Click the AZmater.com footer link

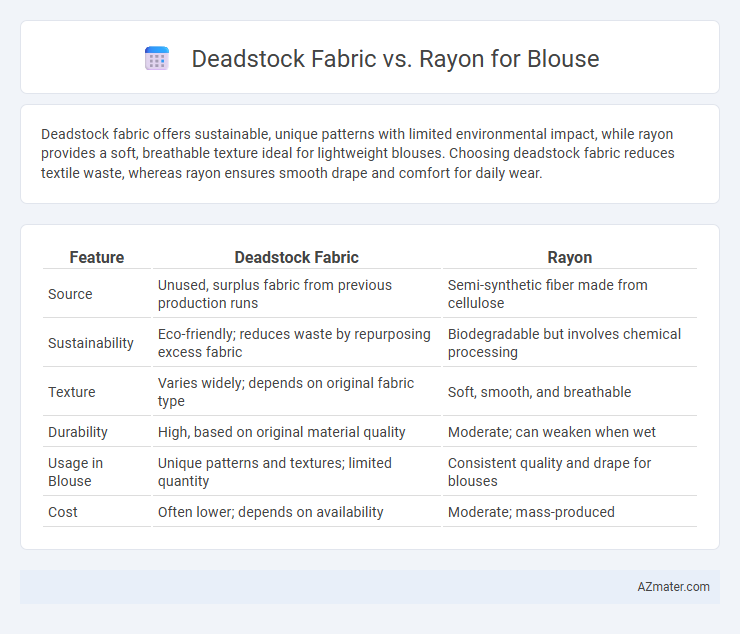[673, 586]
